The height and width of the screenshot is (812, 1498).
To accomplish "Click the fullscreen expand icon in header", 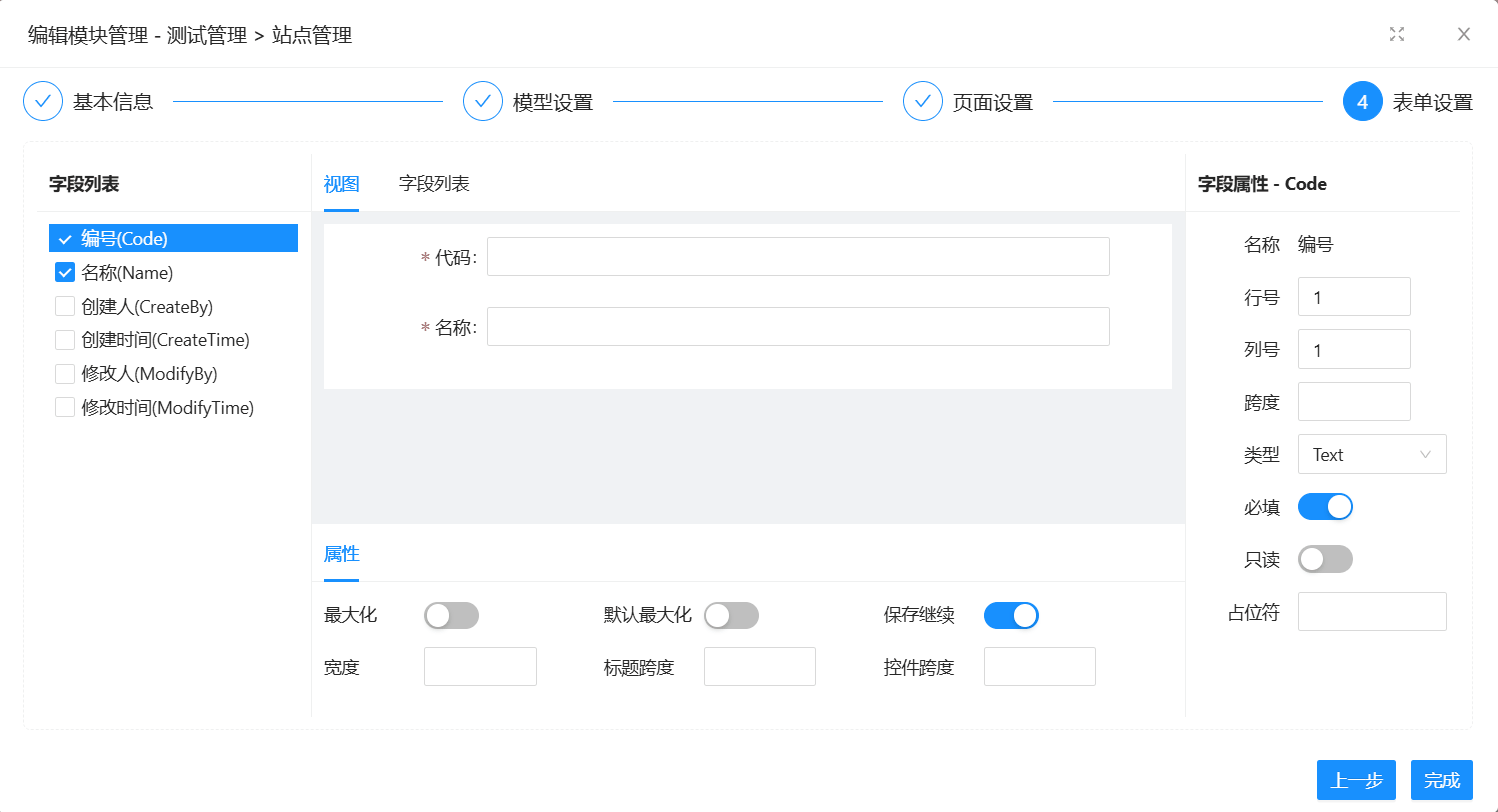I will click(x=1397, y=35).
